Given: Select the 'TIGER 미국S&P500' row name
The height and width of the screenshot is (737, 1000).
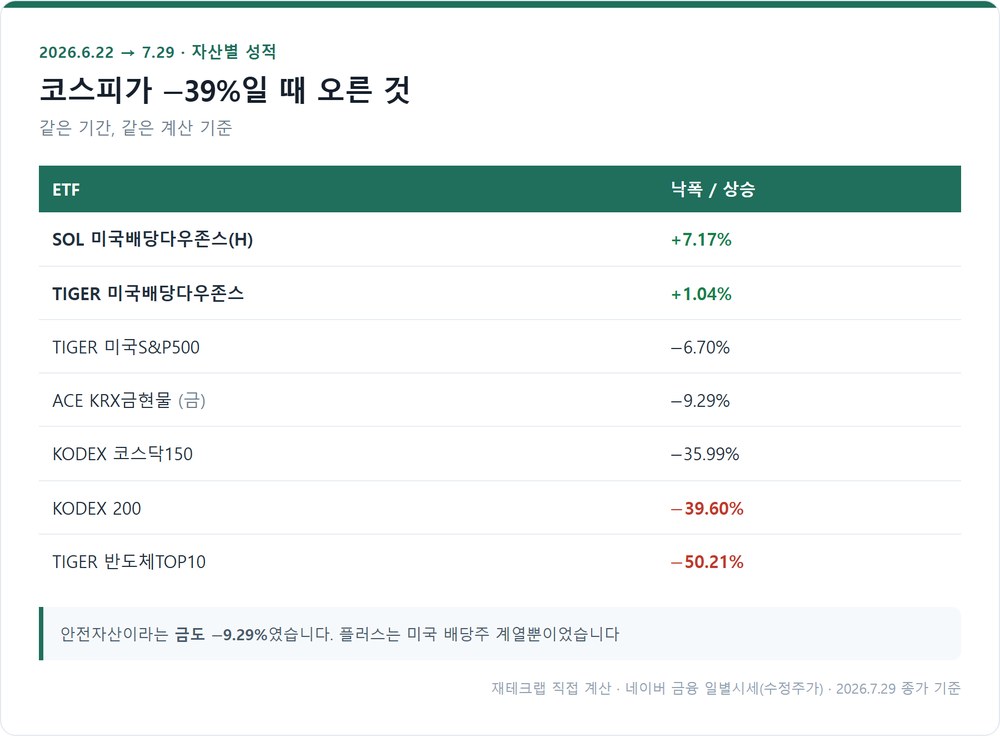Looking at the screenshot, I should [126, 347].
